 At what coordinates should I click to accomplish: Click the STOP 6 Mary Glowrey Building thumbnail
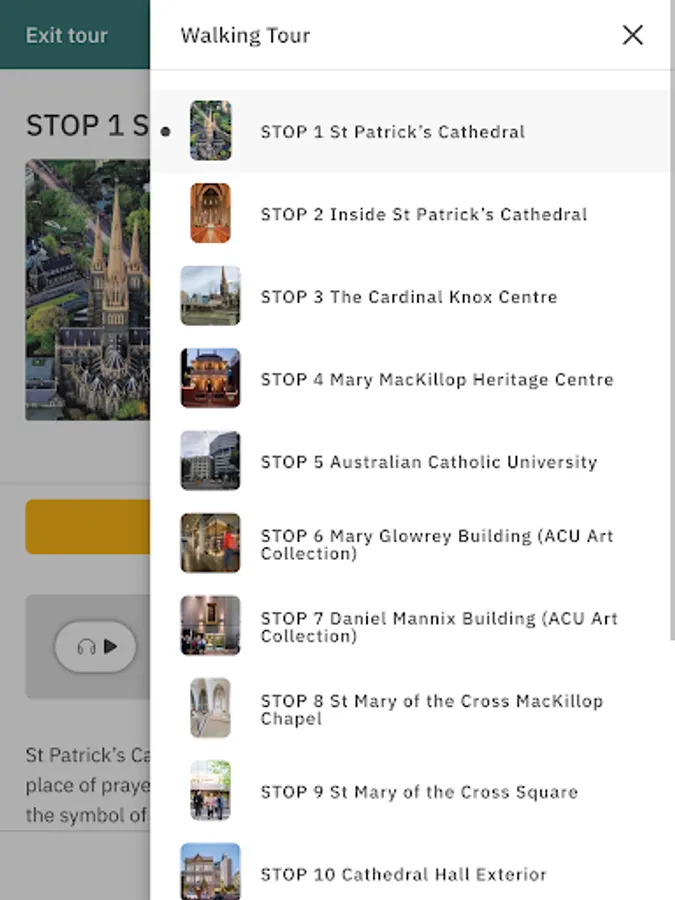point(210,543)
